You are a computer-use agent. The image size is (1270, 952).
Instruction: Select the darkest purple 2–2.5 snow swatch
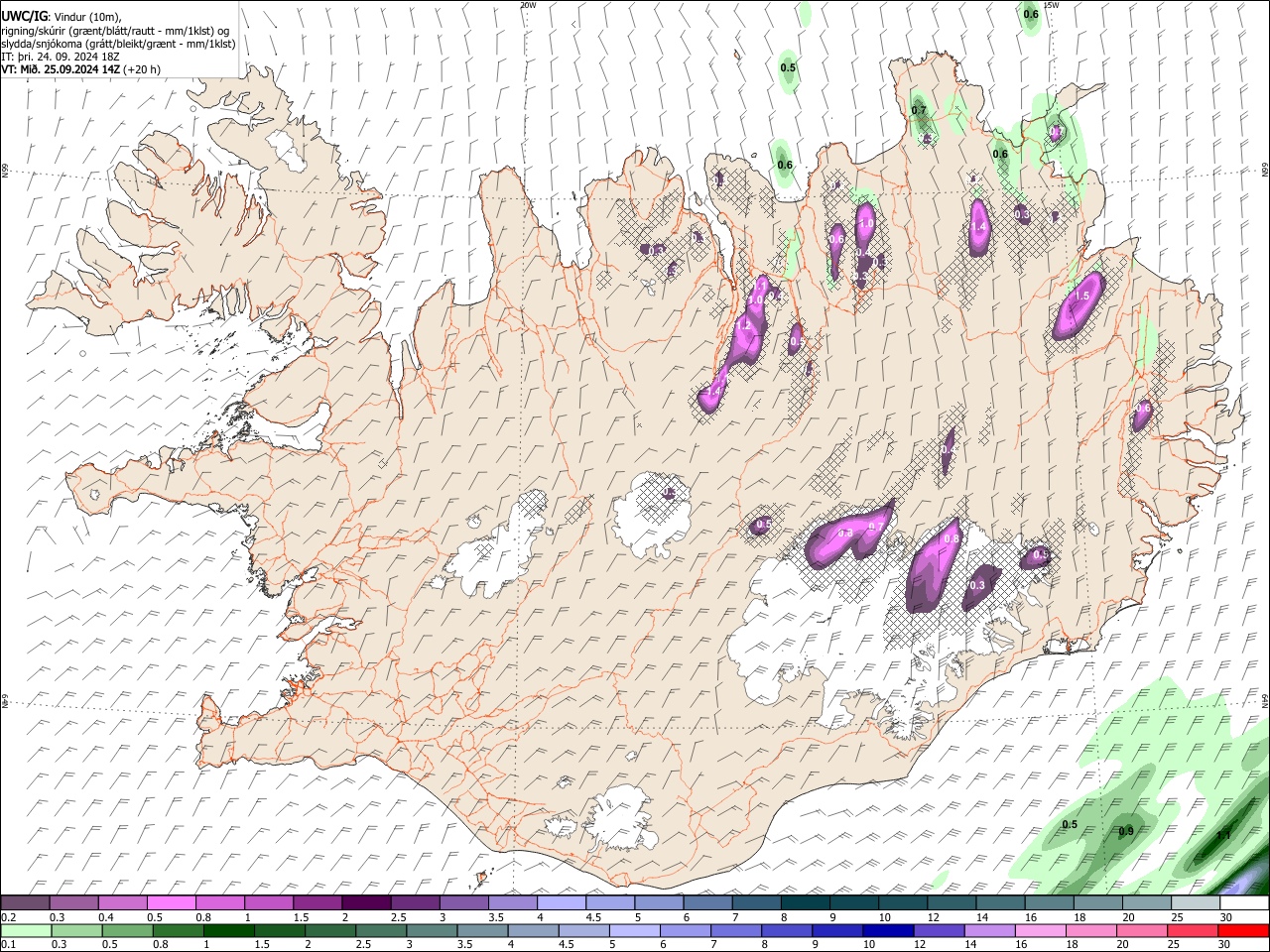coord(366,902)
